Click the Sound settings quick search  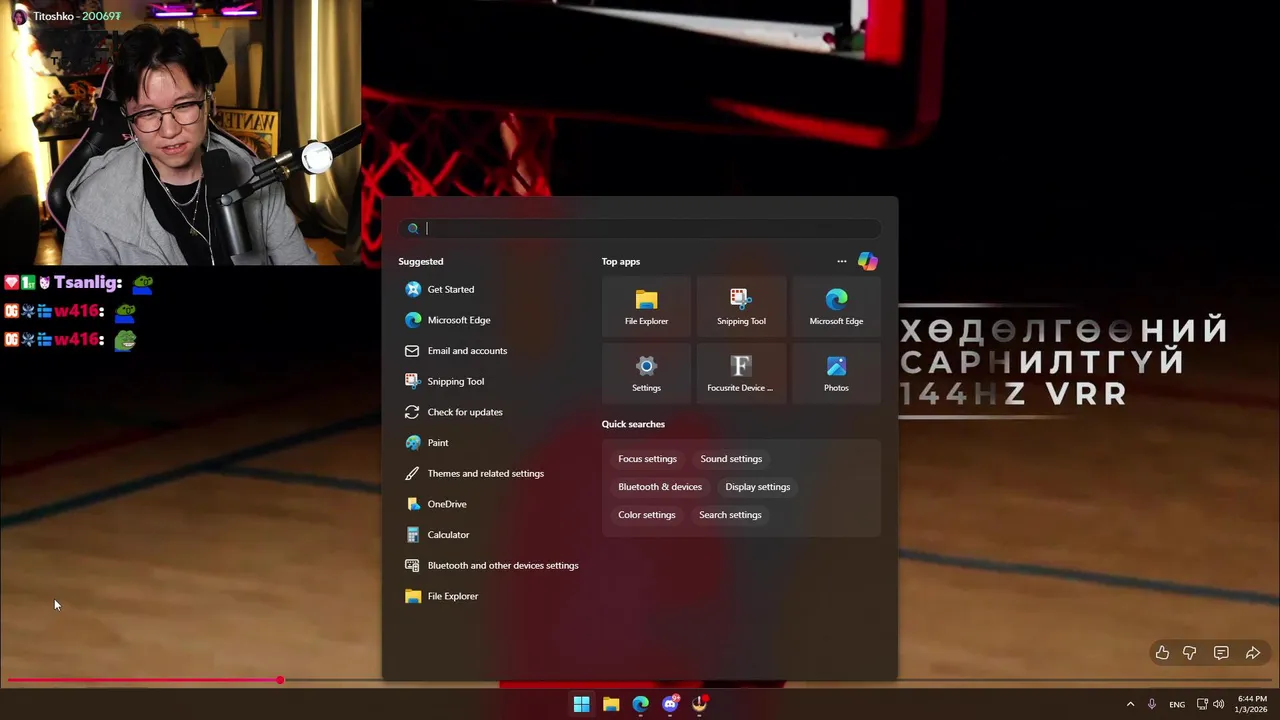[x=731, y=459]
